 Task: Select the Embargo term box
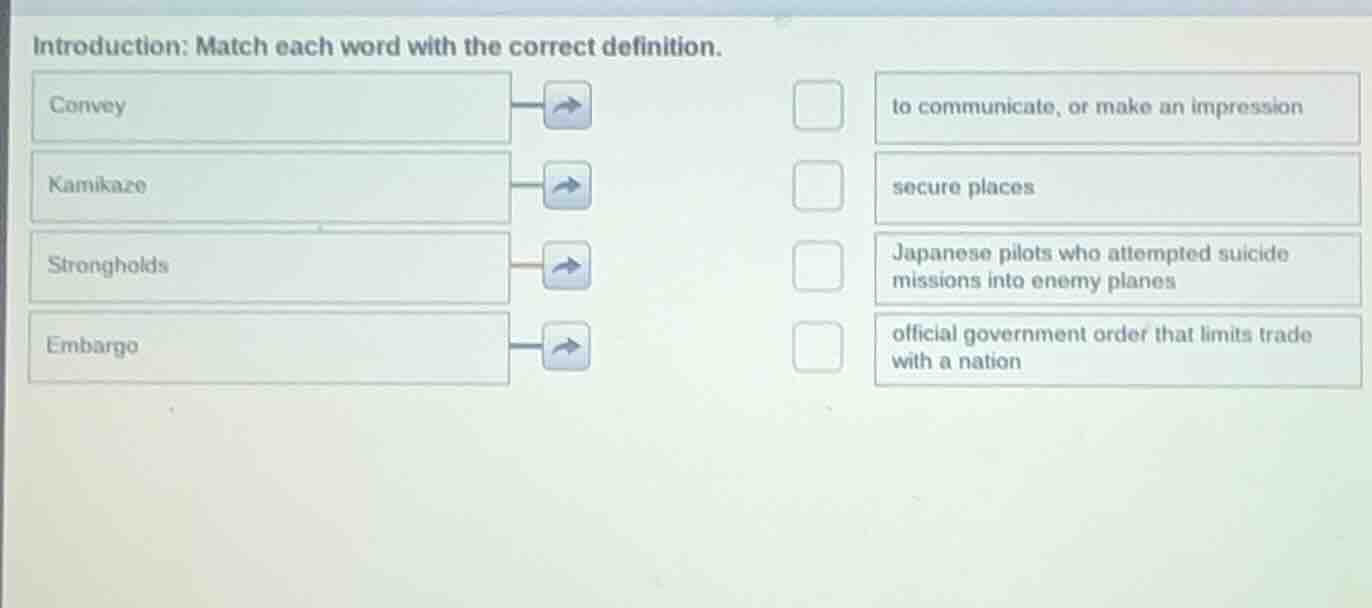point(270,347)
